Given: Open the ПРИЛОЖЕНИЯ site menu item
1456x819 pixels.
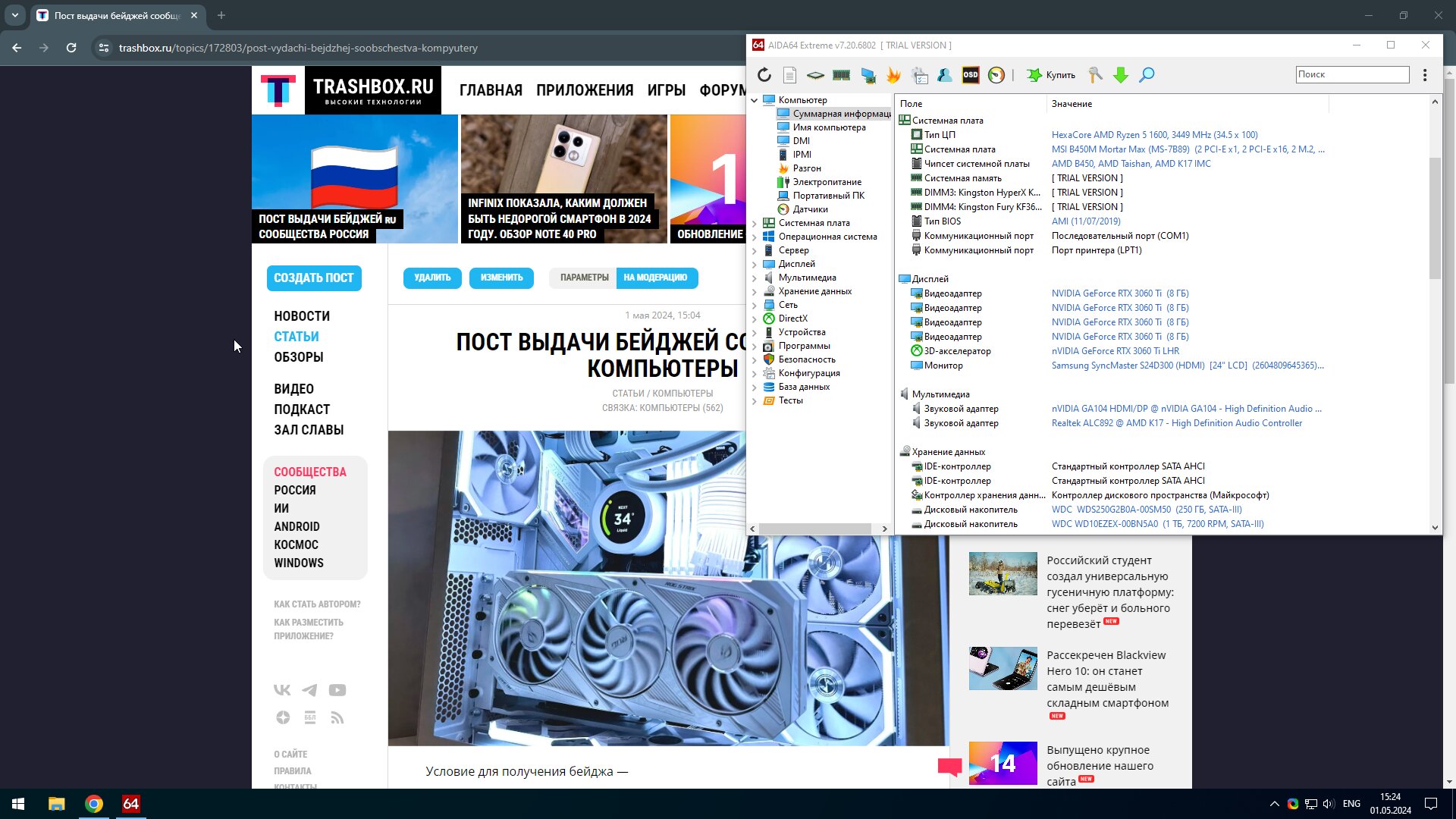Looking at the screenshot, I should click(584, 90).
